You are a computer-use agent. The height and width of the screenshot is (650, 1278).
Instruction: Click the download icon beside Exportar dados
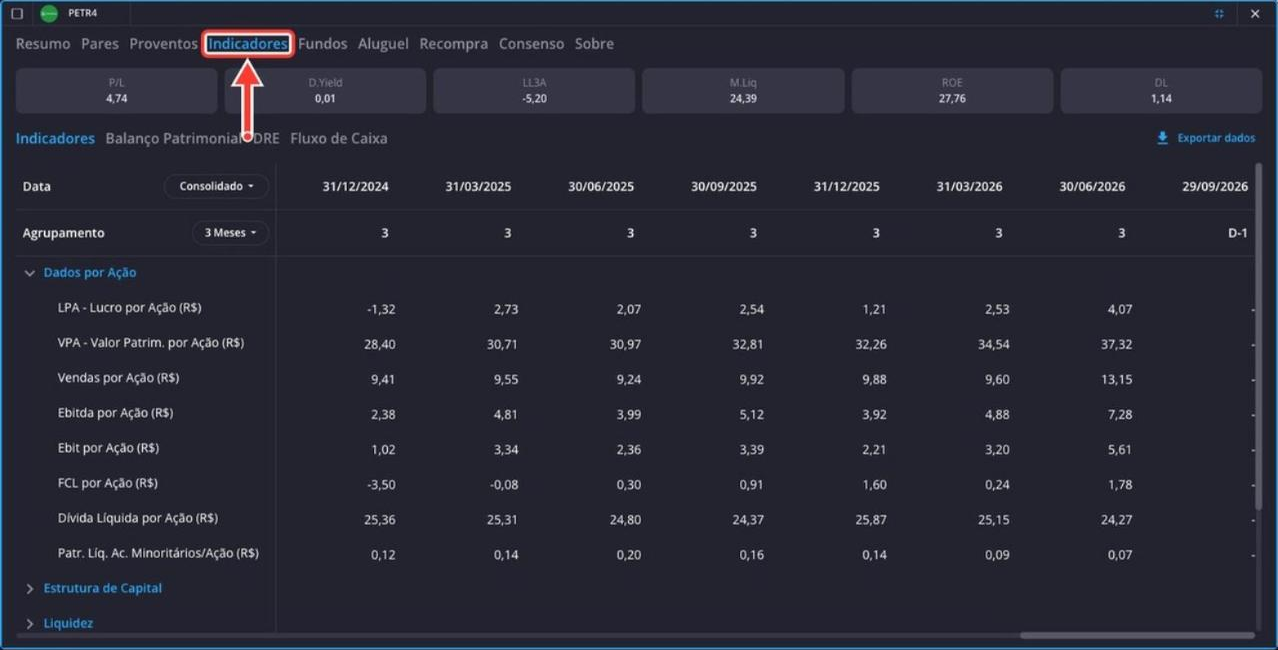1162,138
